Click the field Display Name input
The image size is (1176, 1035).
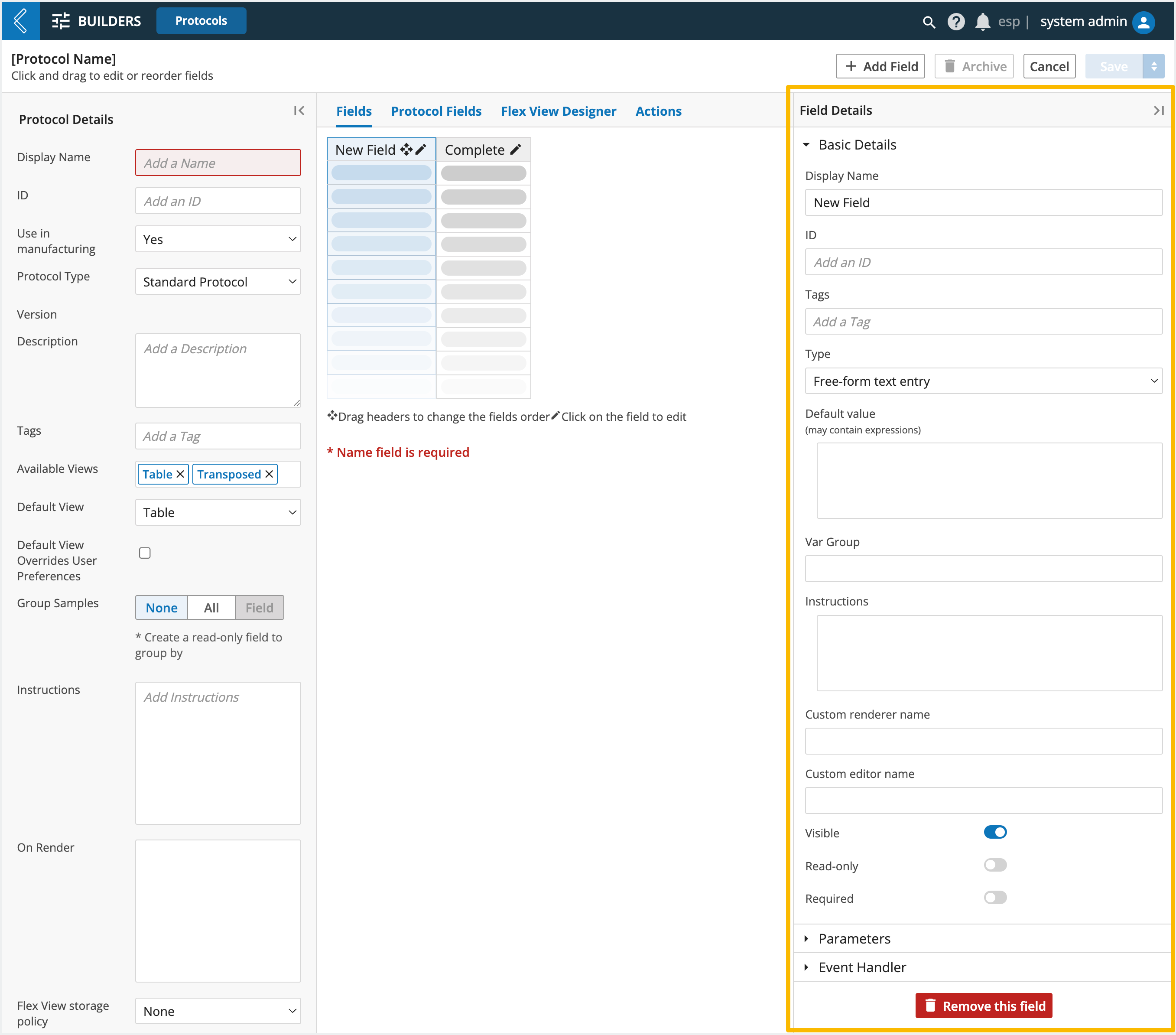983,203
